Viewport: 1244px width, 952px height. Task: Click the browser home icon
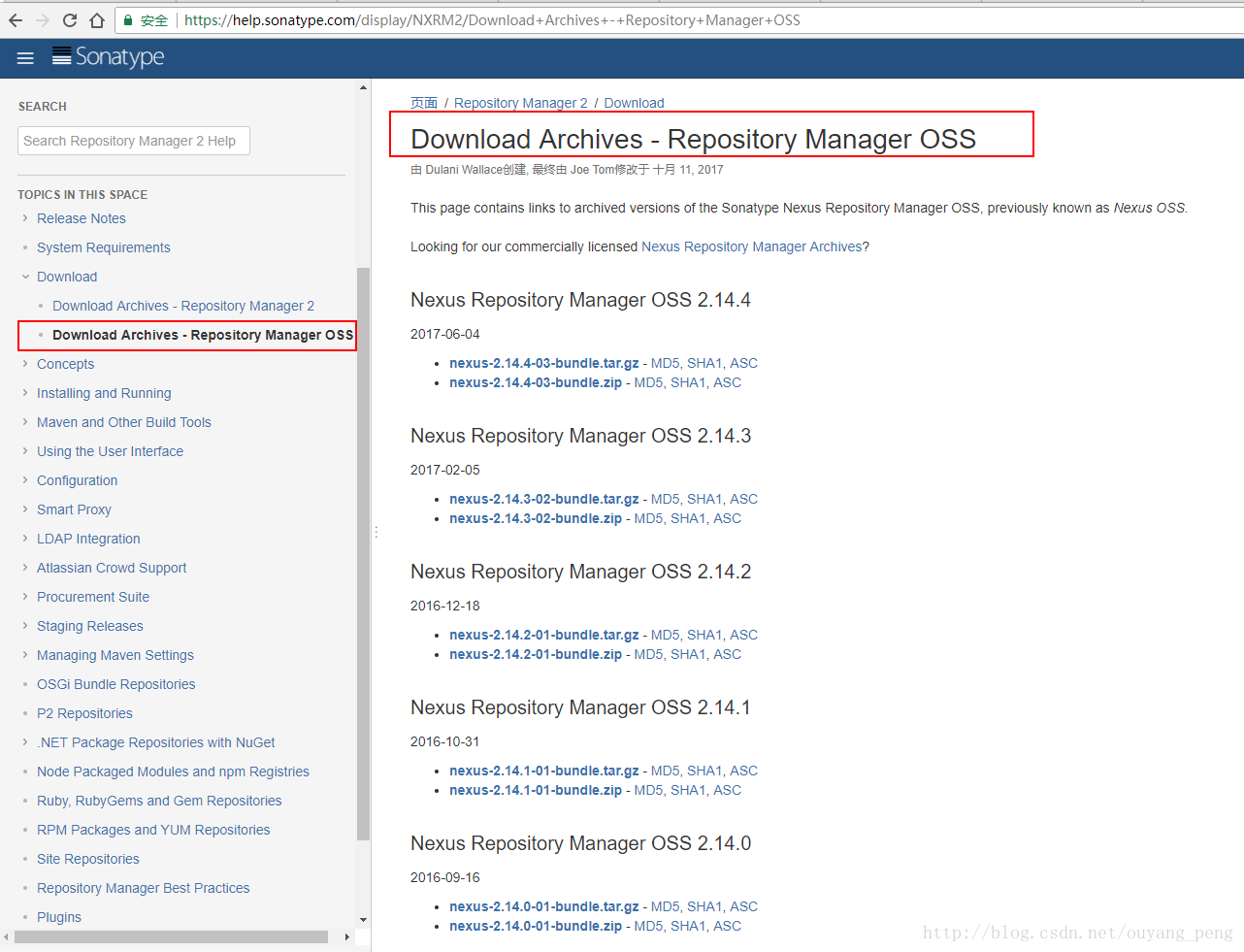(97, 20)
